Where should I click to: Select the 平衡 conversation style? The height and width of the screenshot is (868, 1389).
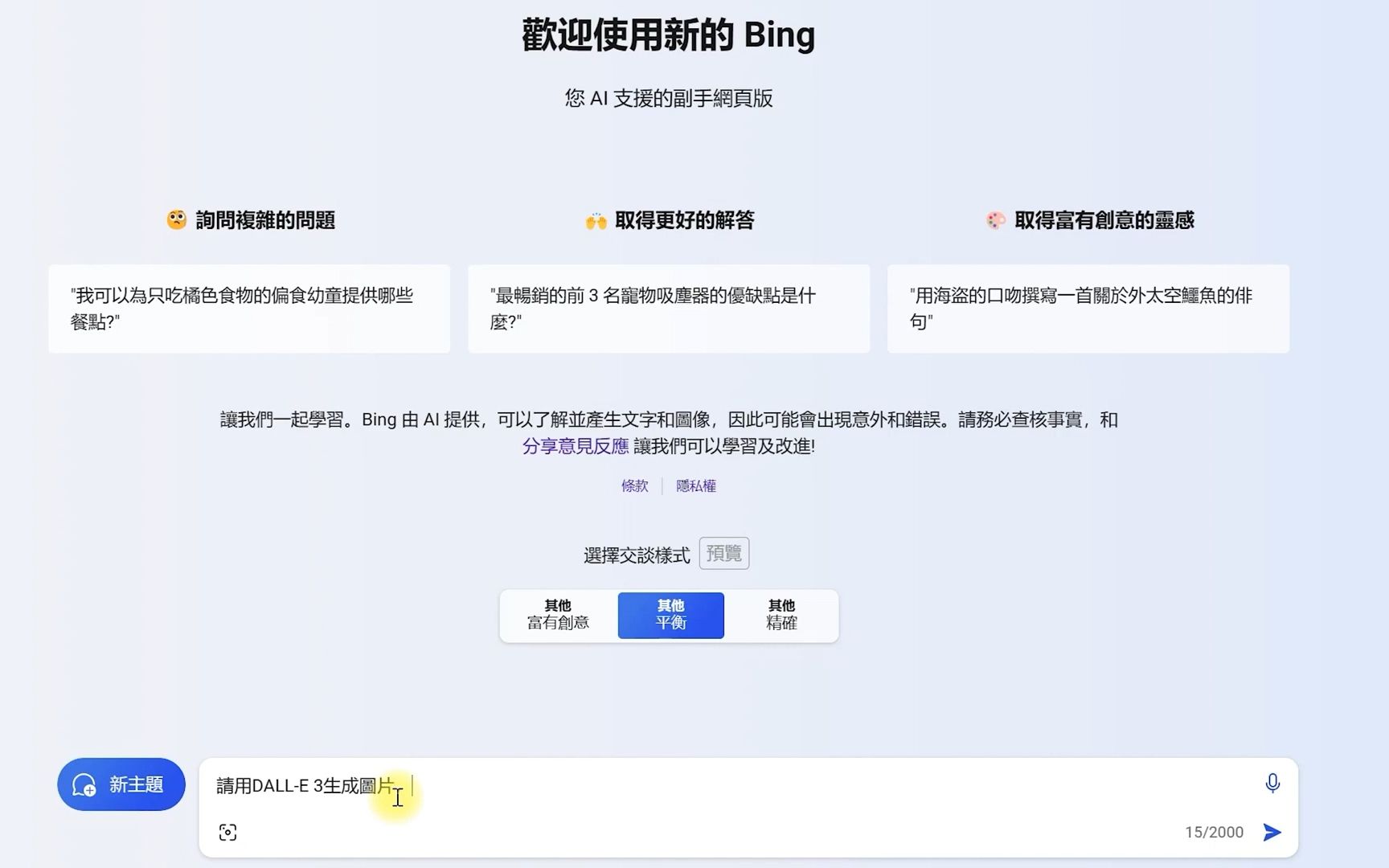[x=670, y=615]
